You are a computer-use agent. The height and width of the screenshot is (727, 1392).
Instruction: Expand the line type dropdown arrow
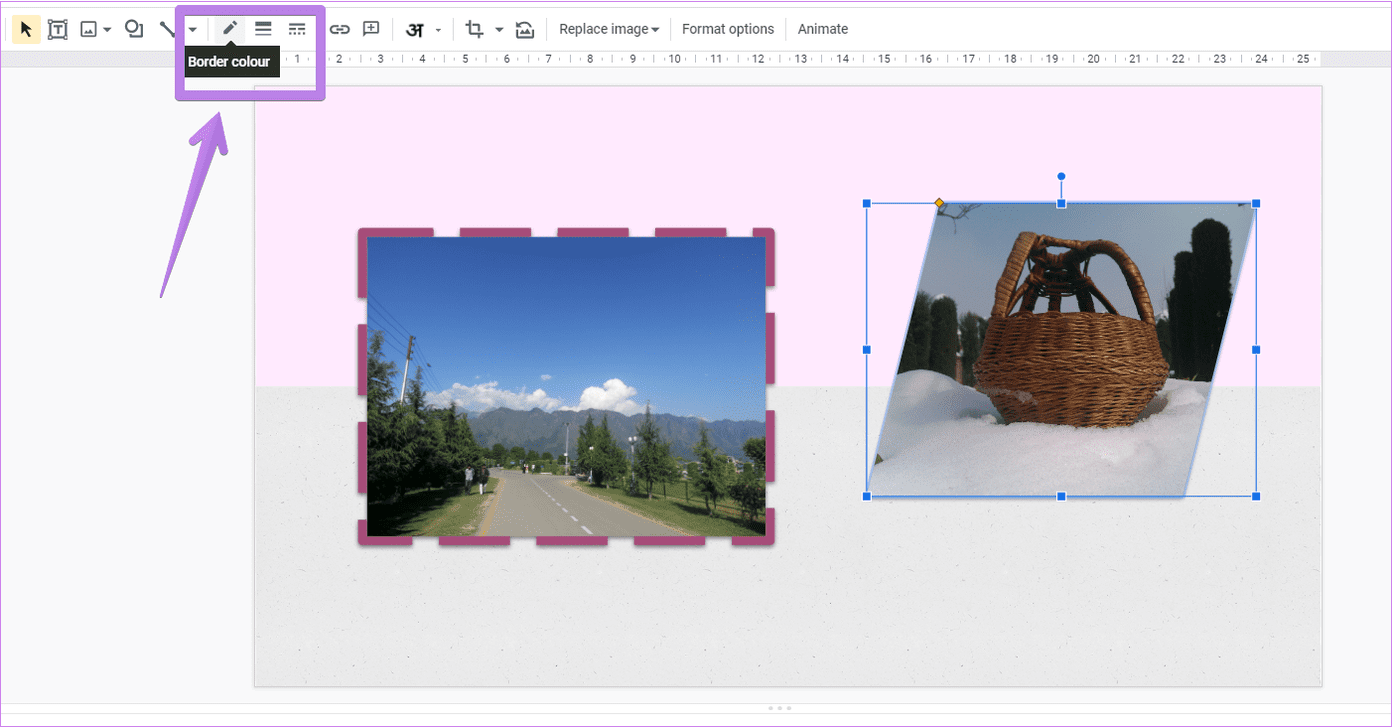192,30
